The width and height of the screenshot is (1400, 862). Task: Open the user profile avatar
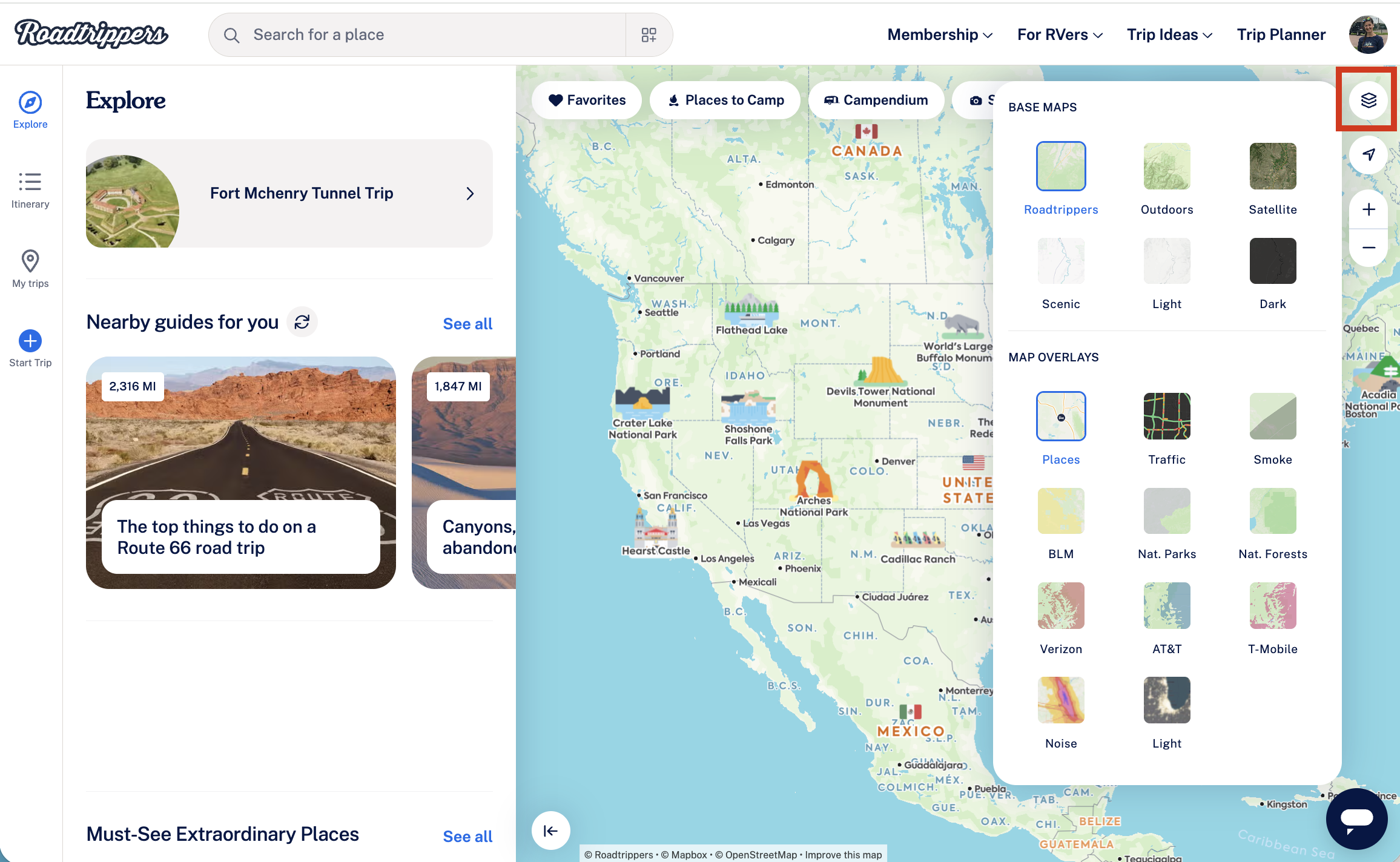[1368, 35]
